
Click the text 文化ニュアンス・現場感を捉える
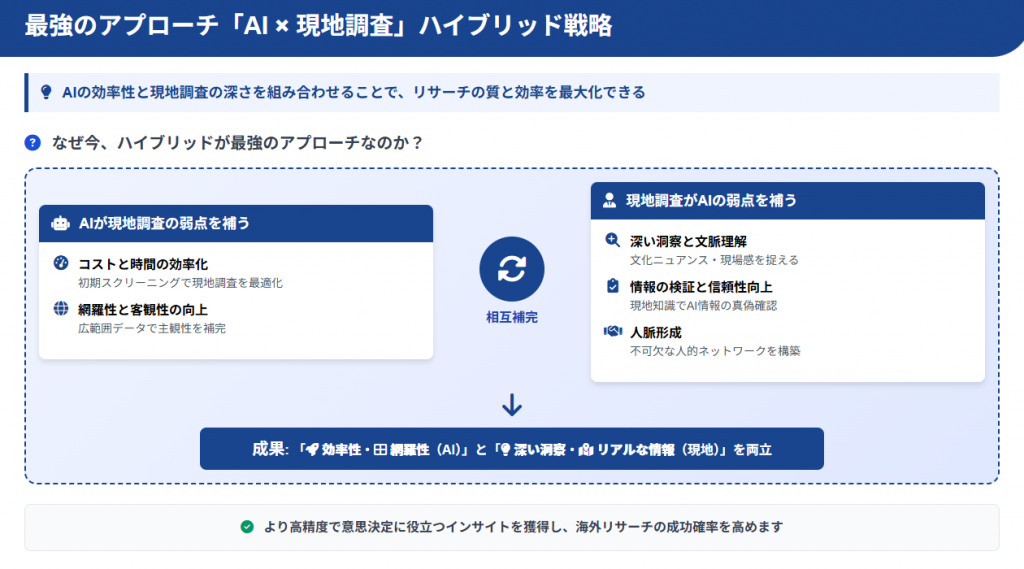pyautogui.click(x=714, y=260)
